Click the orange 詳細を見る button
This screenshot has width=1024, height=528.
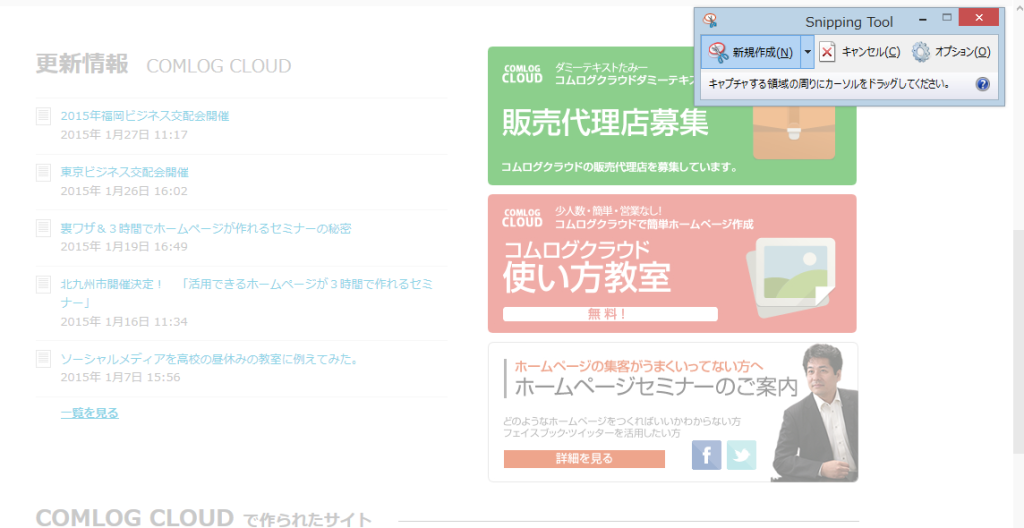[x=584, y=459]
